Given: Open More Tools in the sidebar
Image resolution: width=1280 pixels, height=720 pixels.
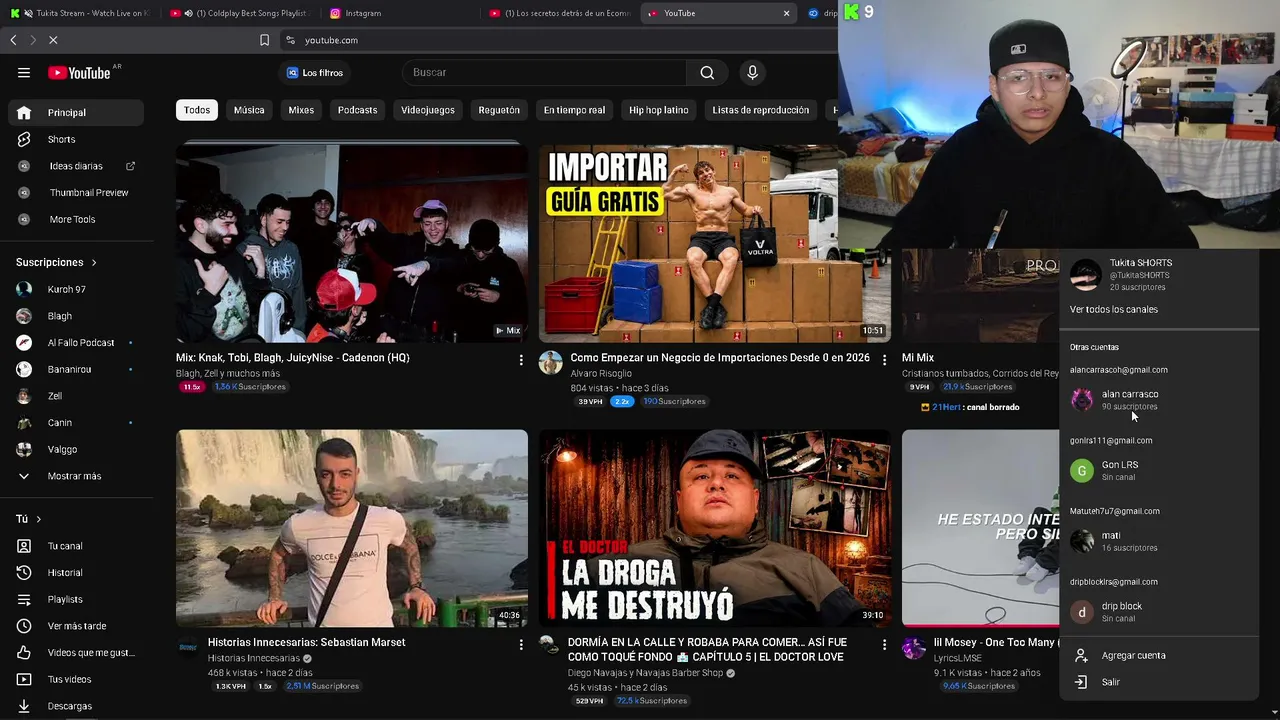Looking at the screenshot, I should point(76,219).
